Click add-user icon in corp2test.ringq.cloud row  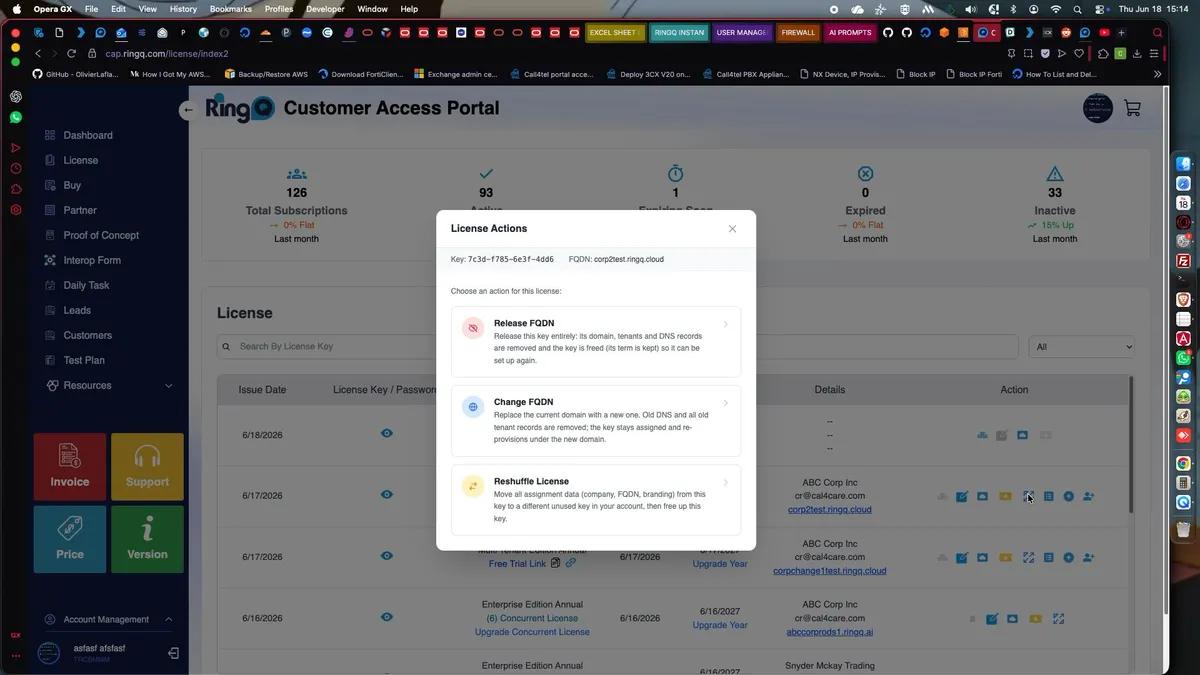tap(1089, 497)
